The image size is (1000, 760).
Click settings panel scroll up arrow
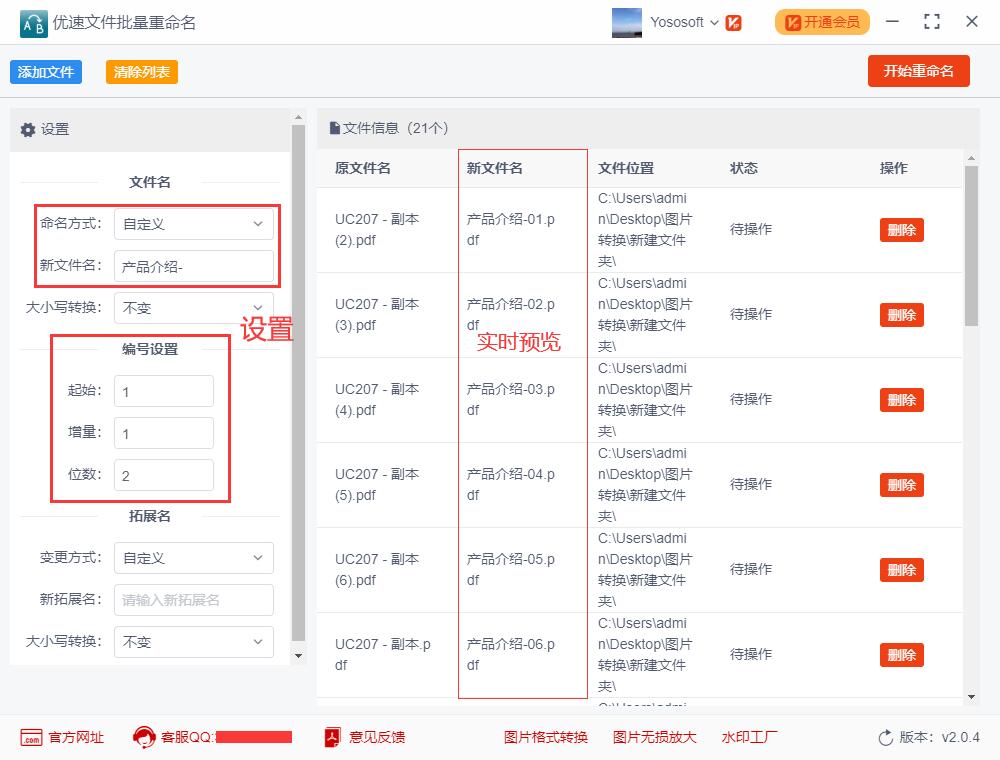pyautogui.click(x=298, y=117)
